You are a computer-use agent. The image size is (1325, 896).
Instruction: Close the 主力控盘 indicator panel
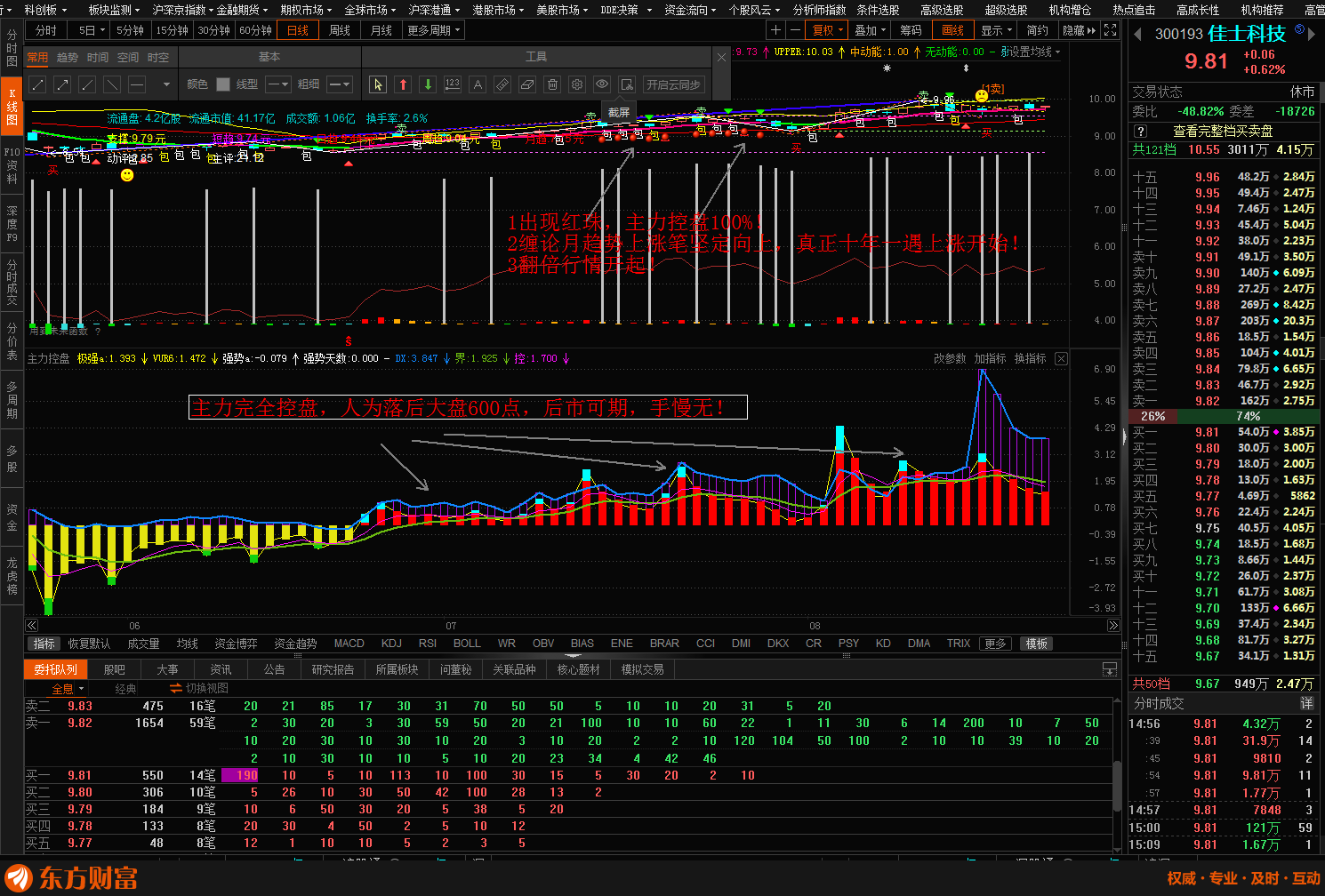click(x=1061, y=358)
